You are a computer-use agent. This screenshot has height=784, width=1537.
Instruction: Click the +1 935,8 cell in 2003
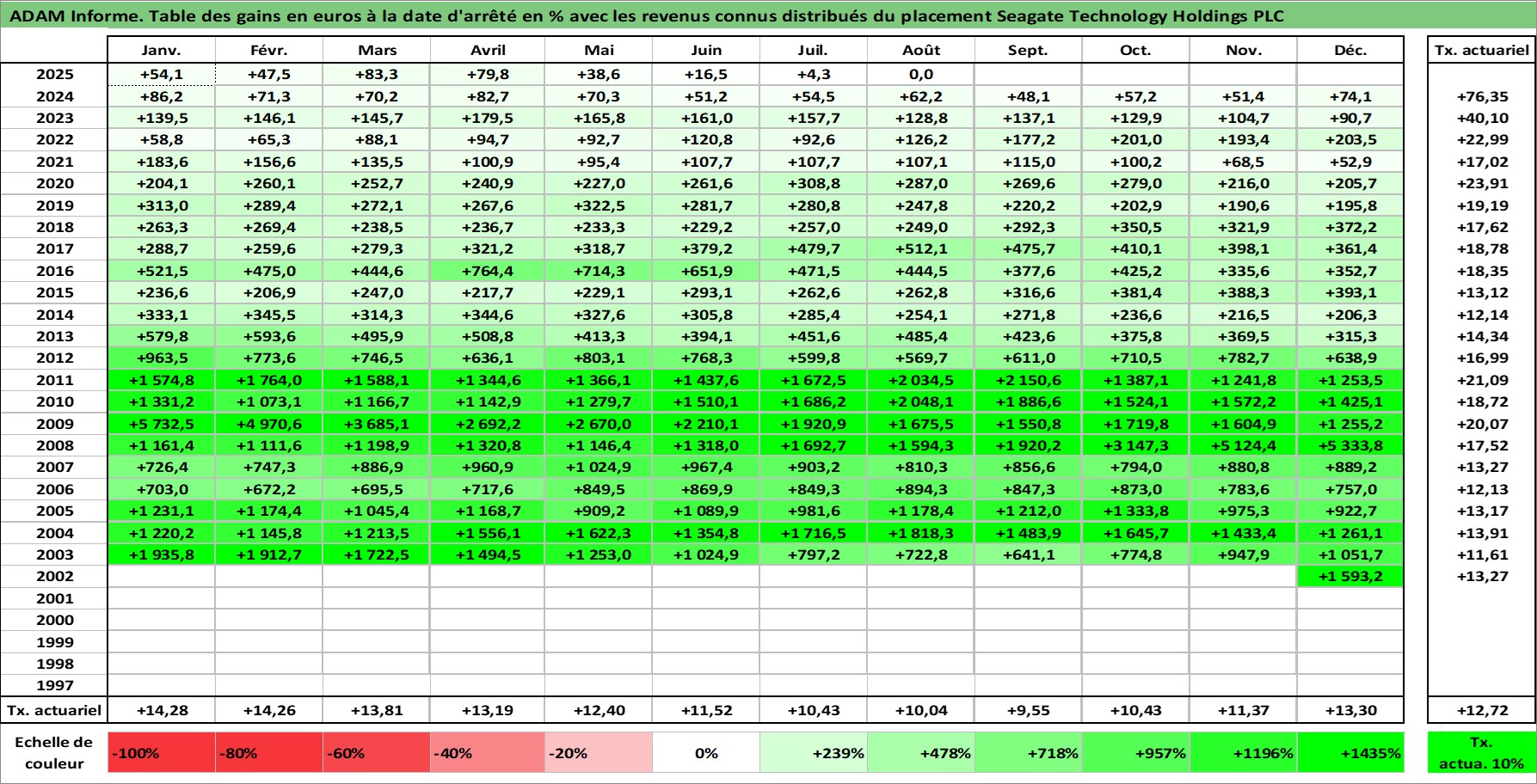click(162, 554)
